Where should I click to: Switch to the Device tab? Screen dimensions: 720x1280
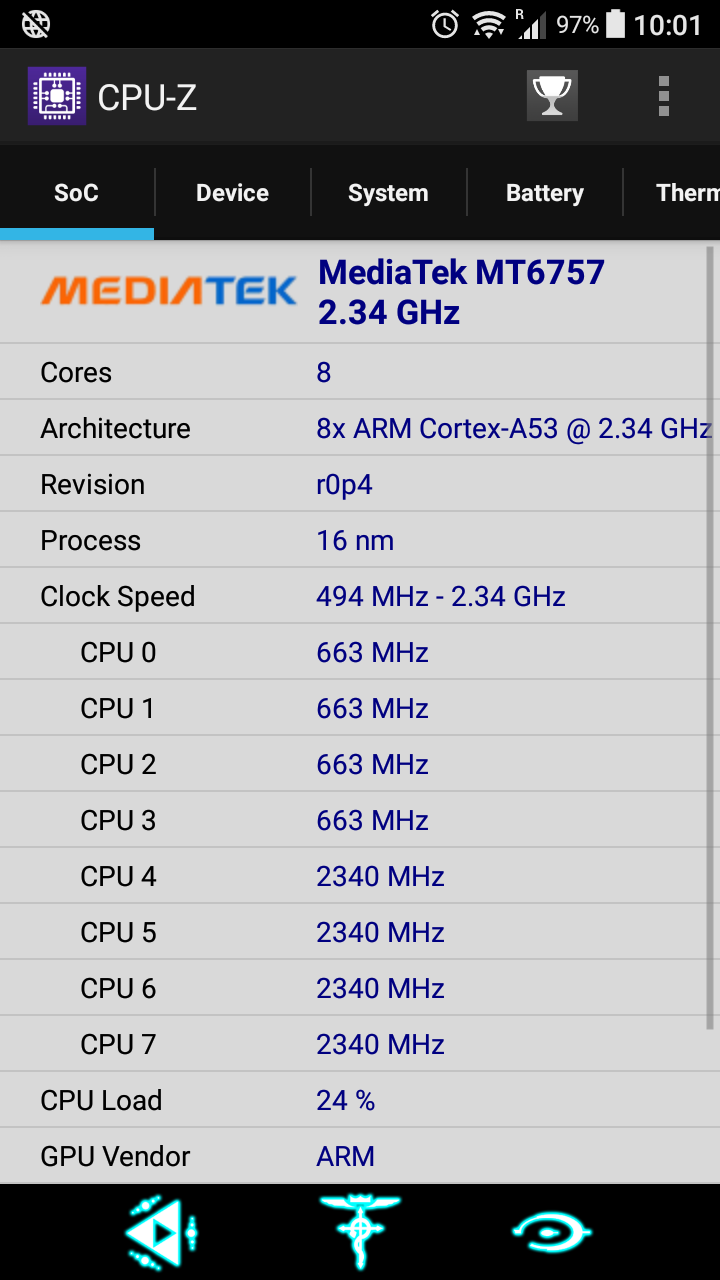pyautogui.click(x=232, y=193)
